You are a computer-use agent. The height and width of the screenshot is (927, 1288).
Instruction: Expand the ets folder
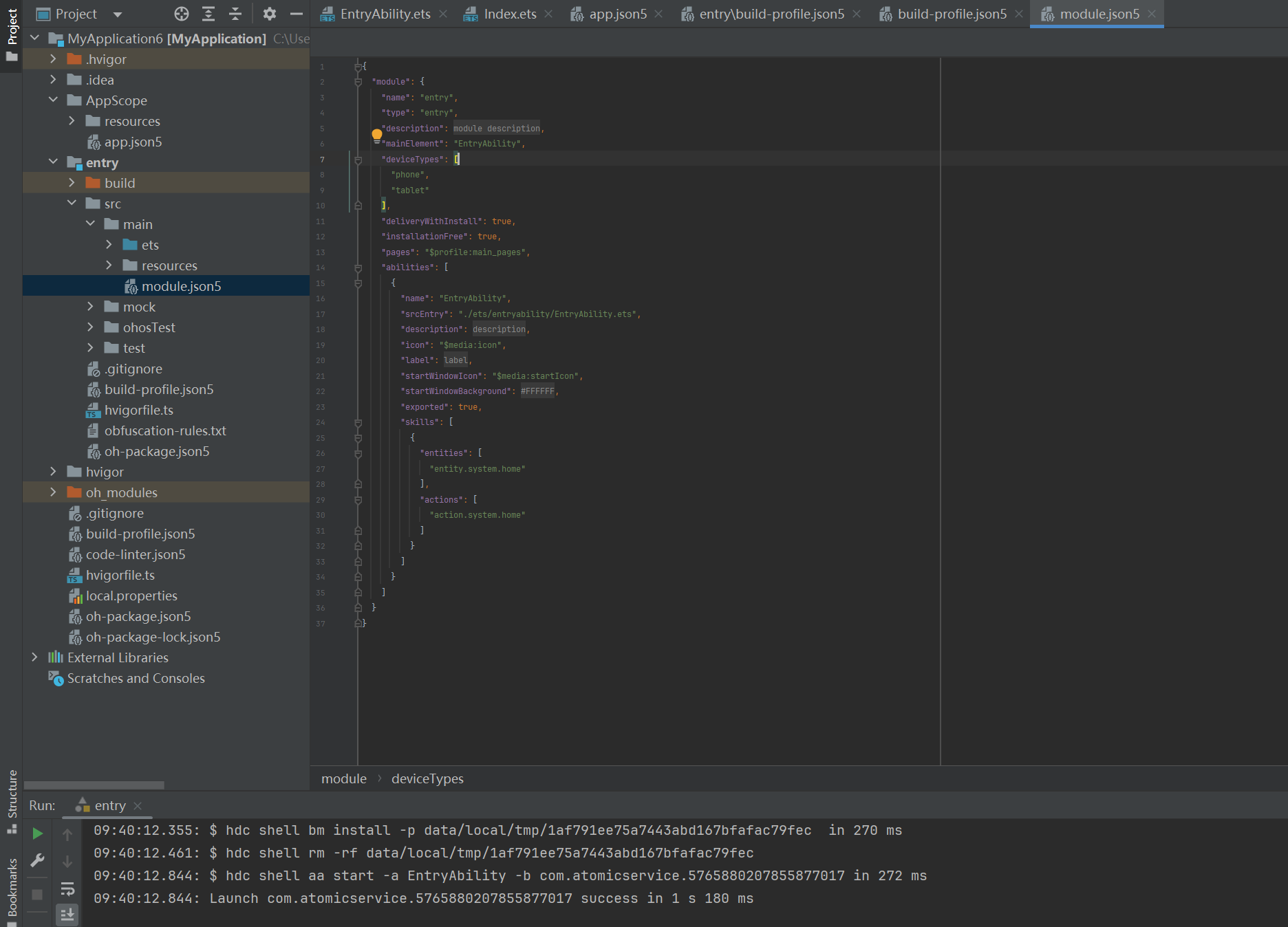coord(109,245)
